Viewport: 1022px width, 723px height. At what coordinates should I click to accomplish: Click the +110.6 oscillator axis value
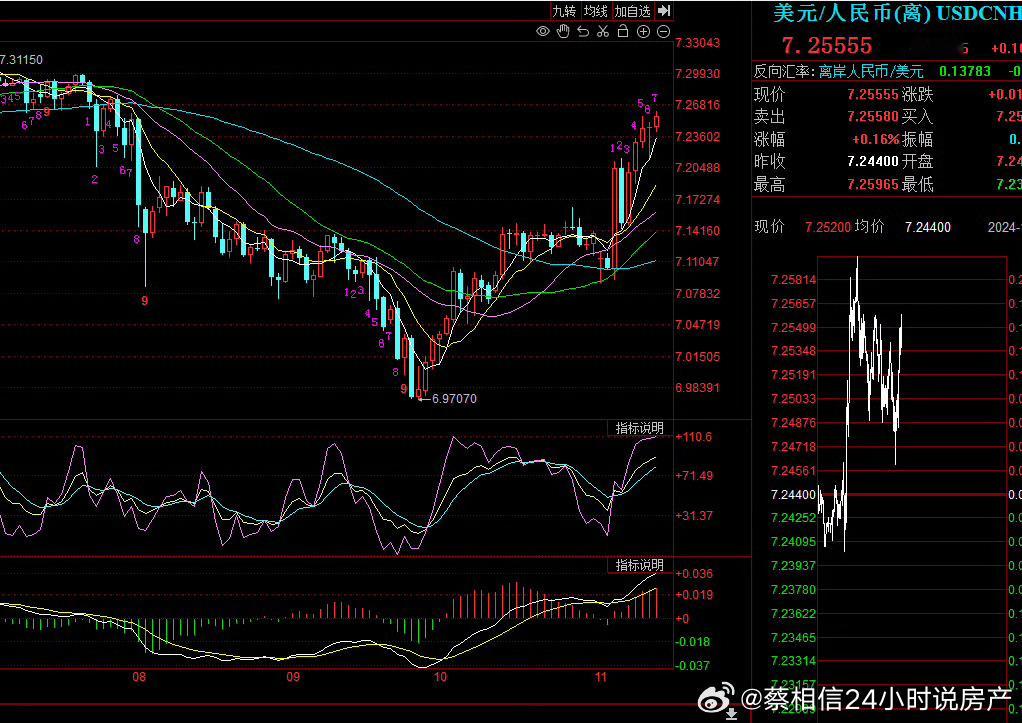click(694, 437)
